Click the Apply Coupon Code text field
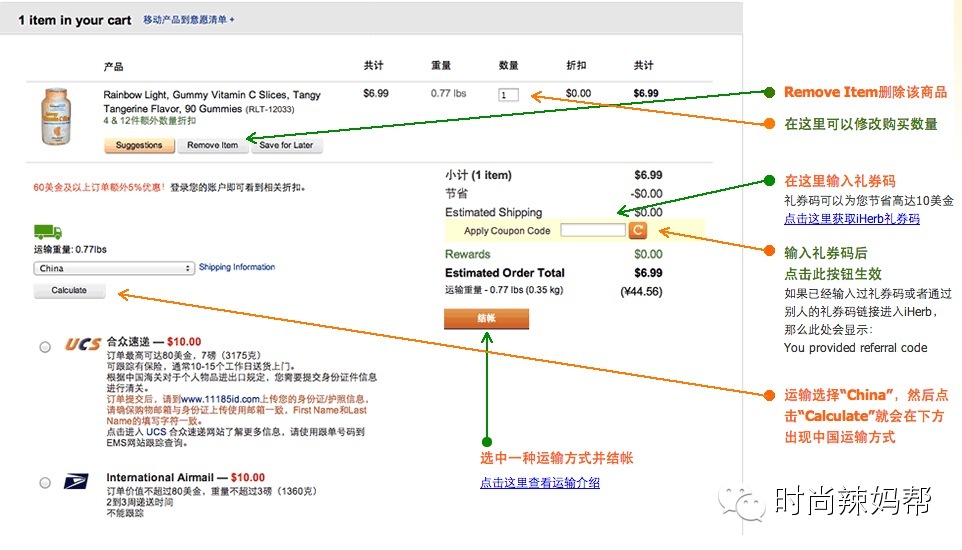This screenshot has height=550, width=962. (593, 230)
